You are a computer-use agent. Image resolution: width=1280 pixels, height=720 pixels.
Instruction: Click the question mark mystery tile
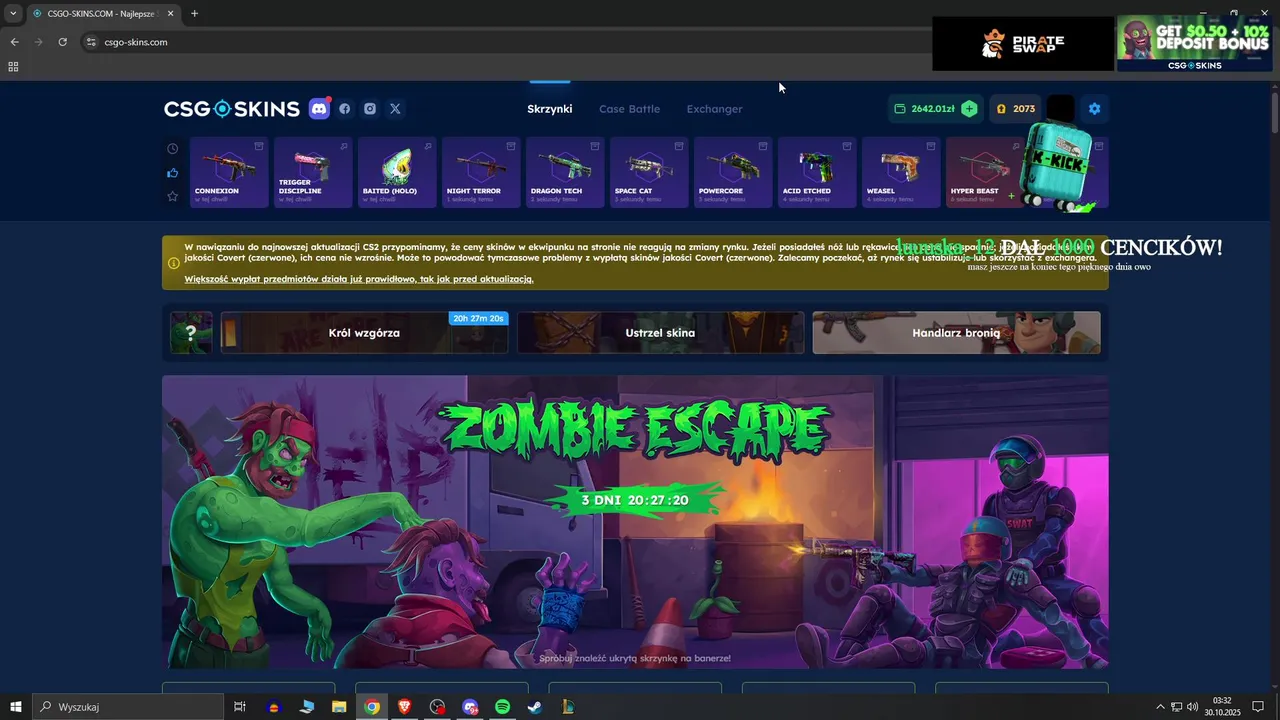pyautogui.click(x=190, y=333)
